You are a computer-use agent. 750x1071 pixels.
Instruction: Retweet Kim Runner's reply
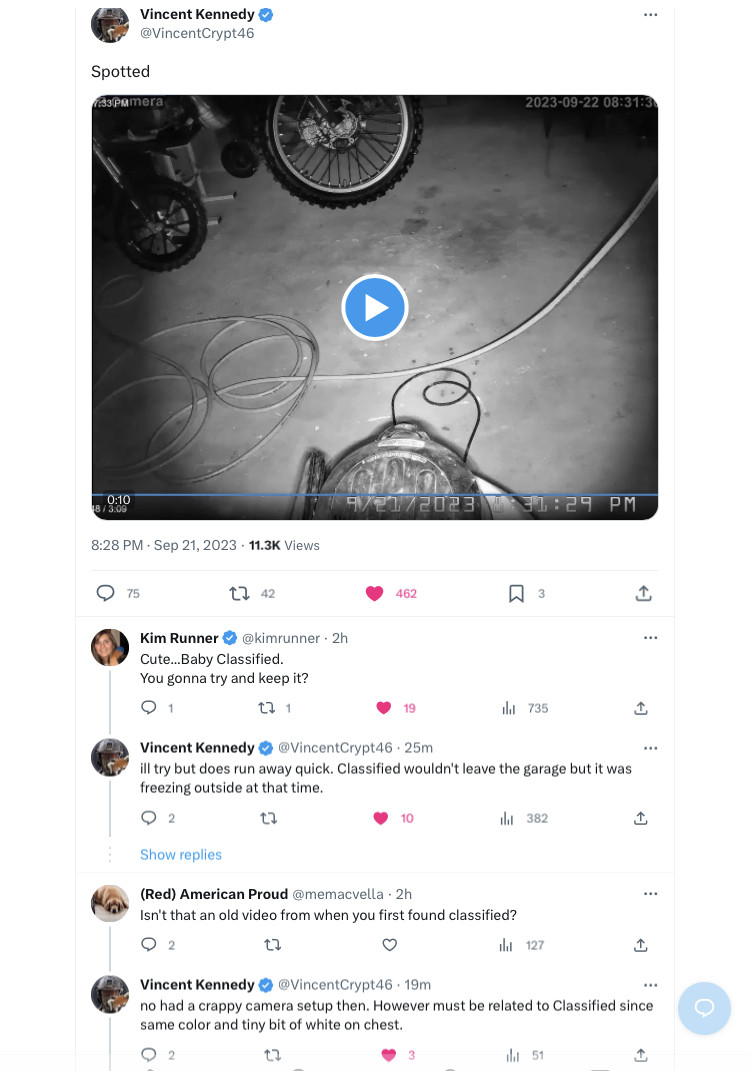pos(267,708)
